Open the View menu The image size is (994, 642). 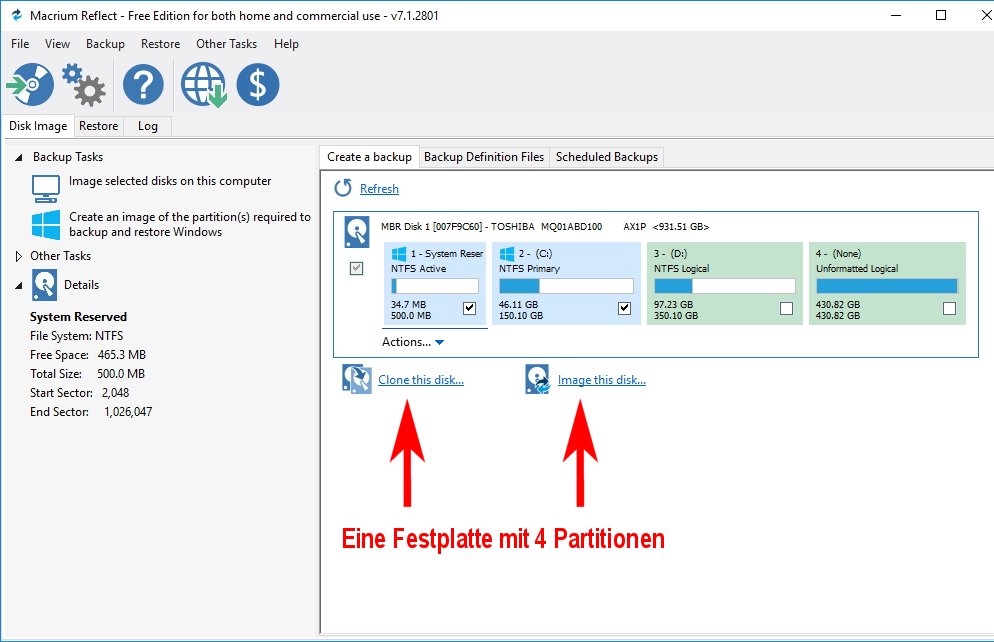(x=57, y=44)
